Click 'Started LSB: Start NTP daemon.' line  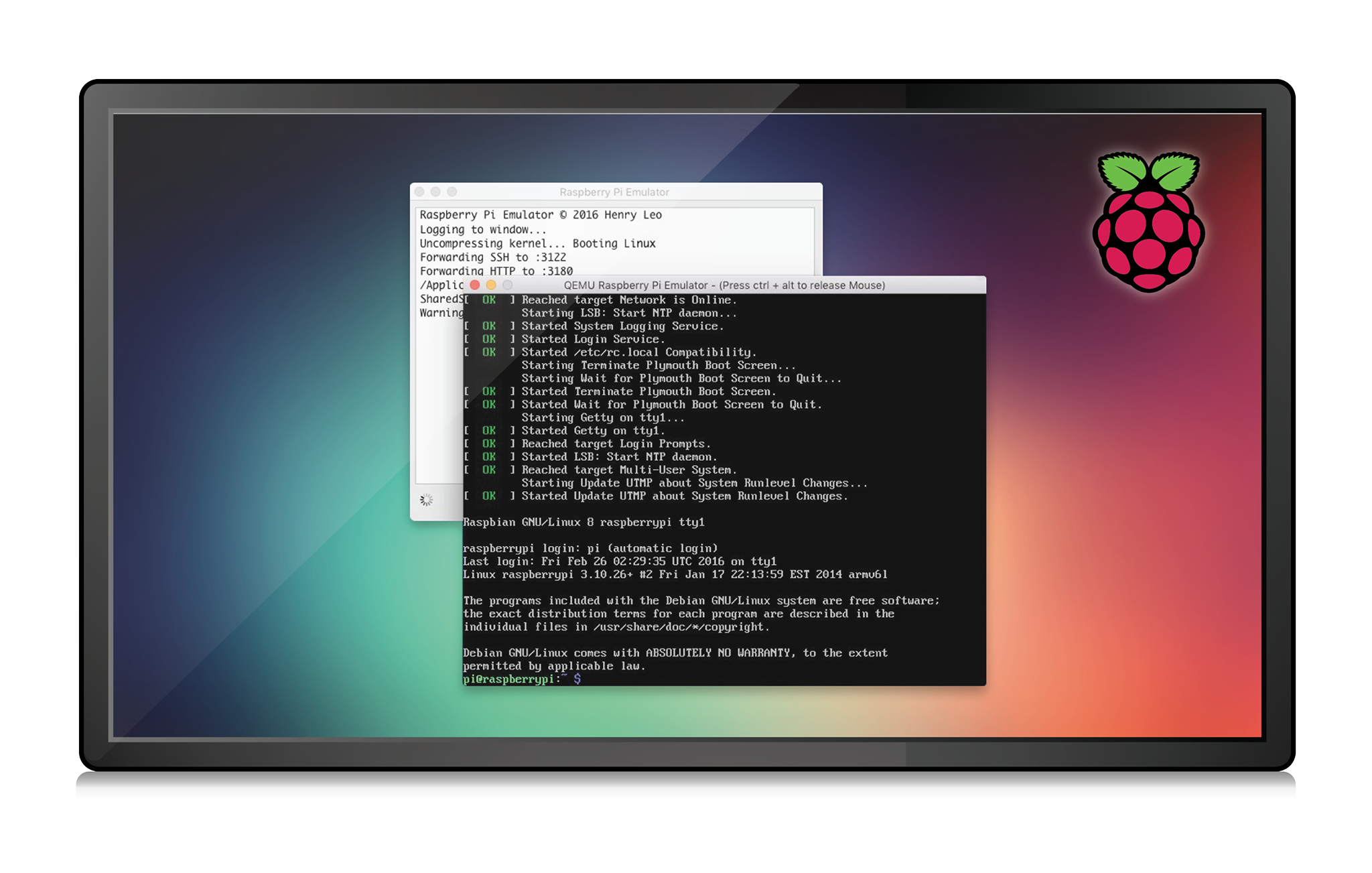[x=619, y=457]
